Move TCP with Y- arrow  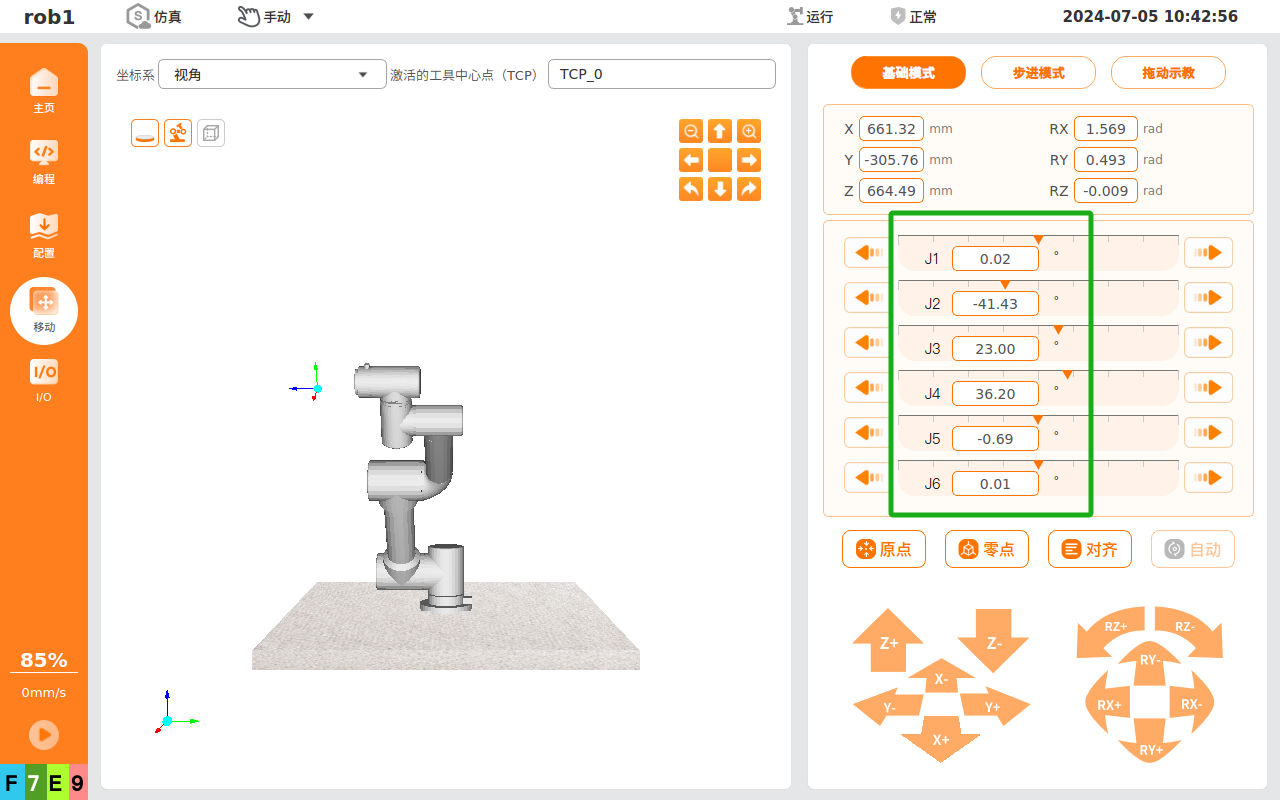pos(890,706)
